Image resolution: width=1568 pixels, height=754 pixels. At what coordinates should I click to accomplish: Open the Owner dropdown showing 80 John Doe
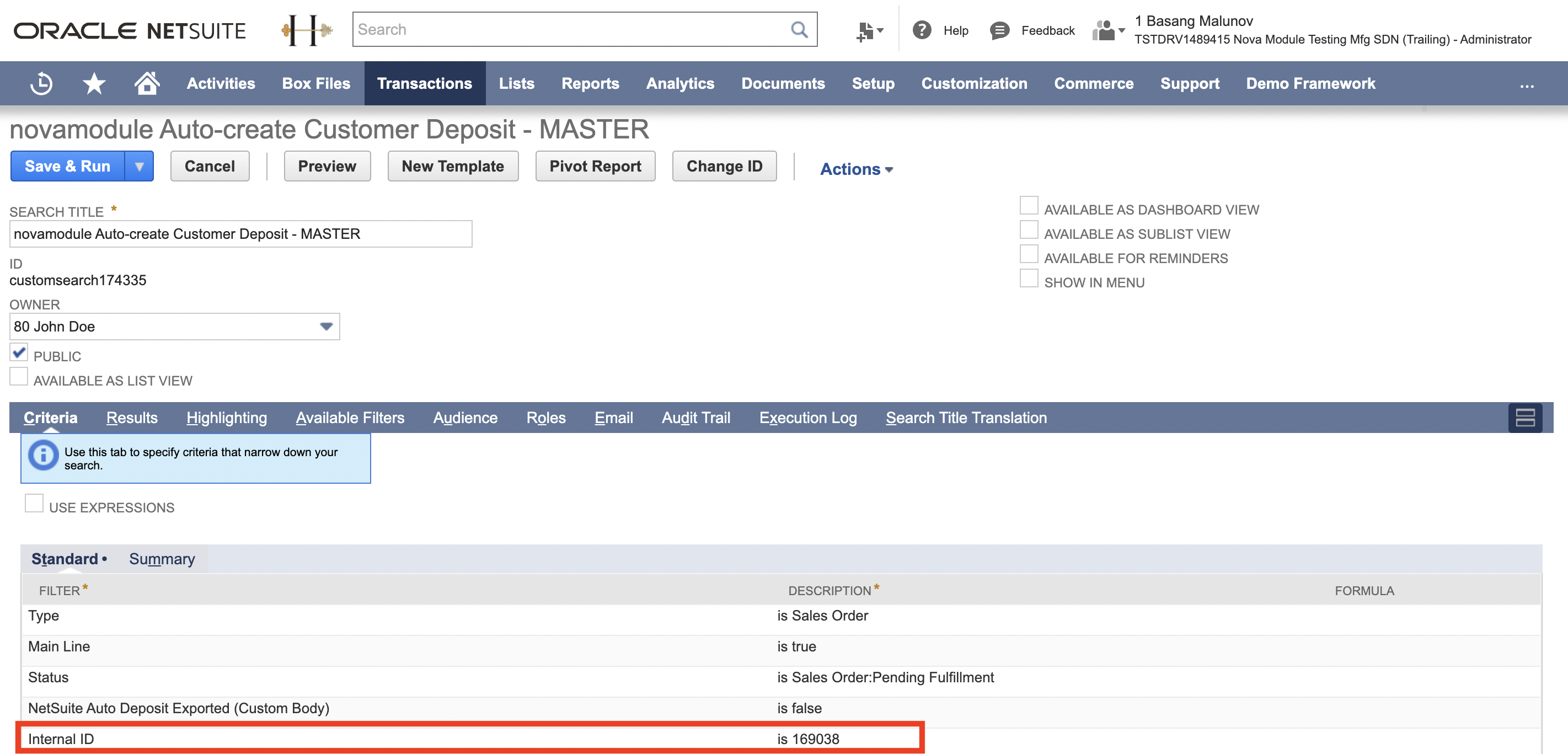click(325, 326)
